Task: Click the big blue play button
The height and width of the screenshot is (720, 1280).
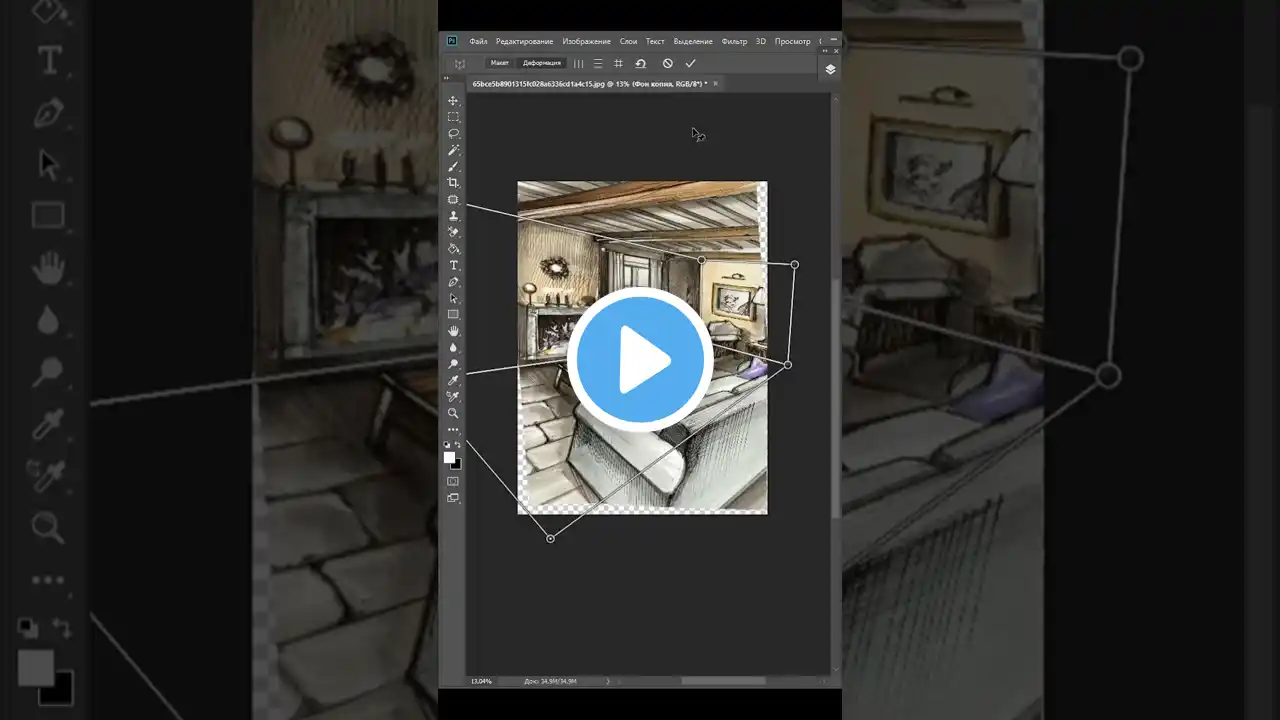Action: coord(640,360)
